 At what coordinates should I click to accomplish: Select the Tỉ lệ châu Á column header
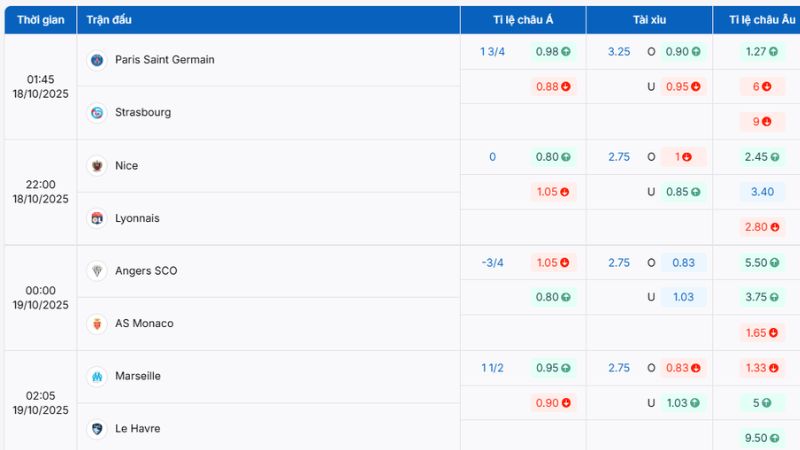(522, 20)
